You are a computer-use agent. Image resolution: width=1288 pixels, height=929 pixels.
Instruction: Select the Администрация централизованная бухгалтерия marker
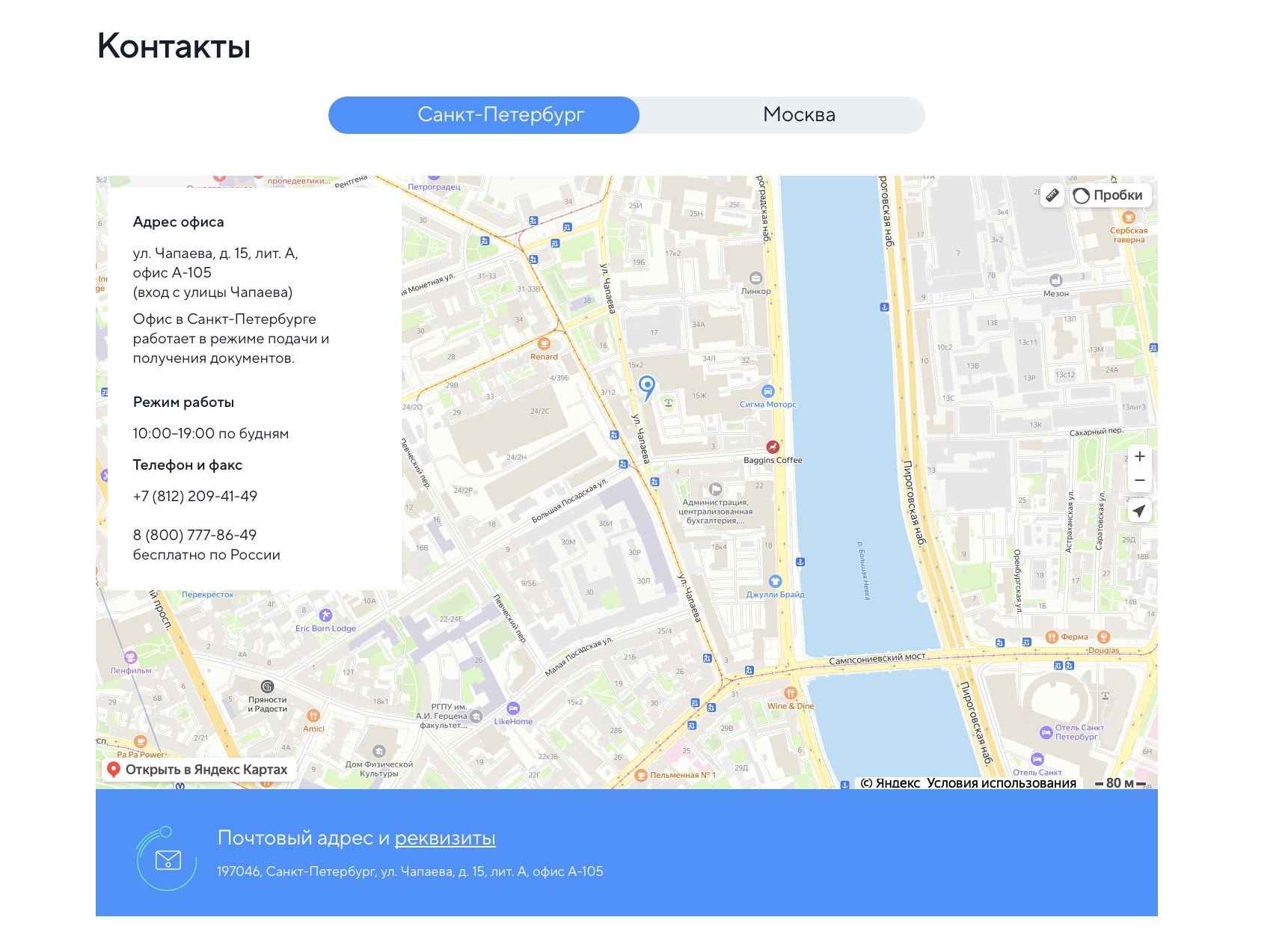(x=715, y=490)
